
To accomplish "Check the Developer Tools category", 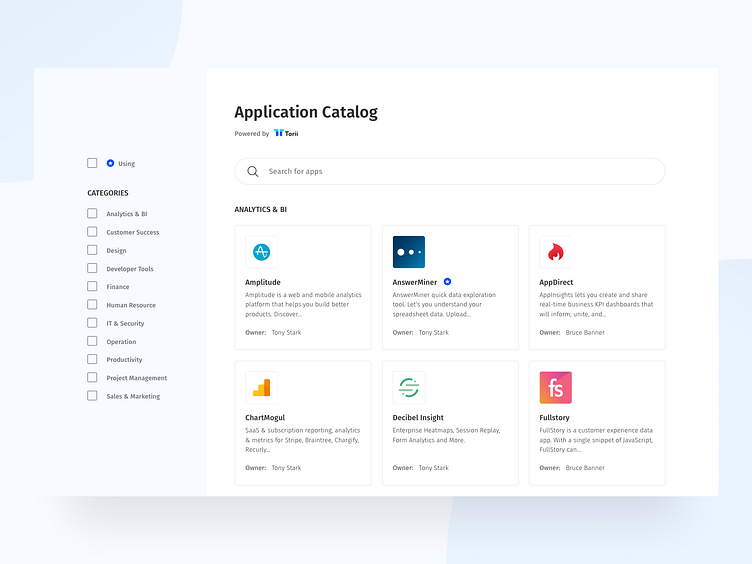I will tap(92, 268).
